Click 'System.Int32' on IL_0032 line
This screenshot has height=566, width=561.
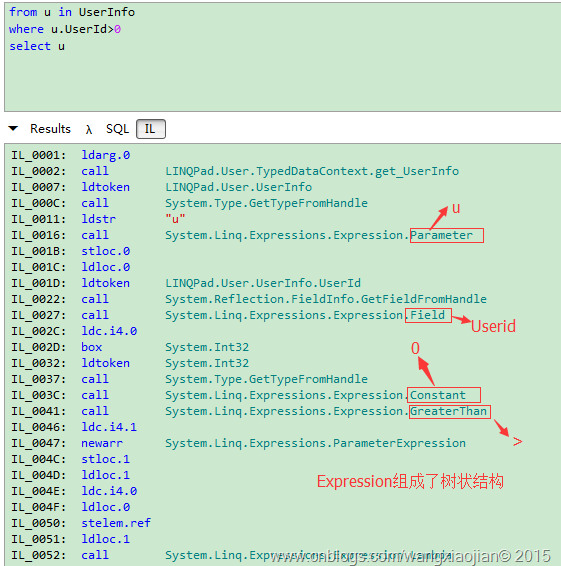[x=207, y=363]
